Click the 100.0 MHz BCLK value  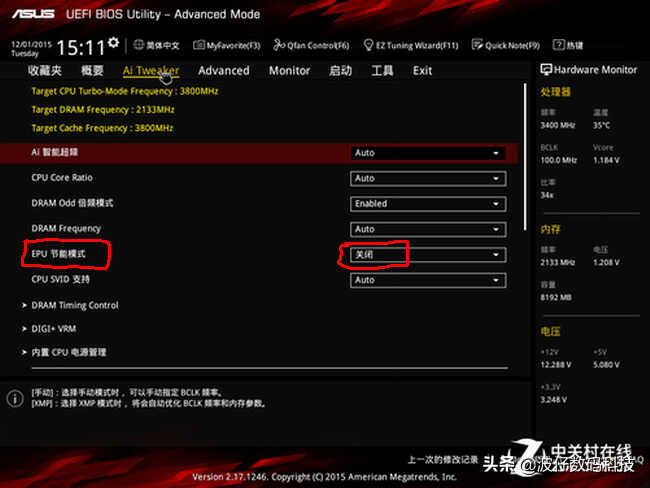point(558,160)
